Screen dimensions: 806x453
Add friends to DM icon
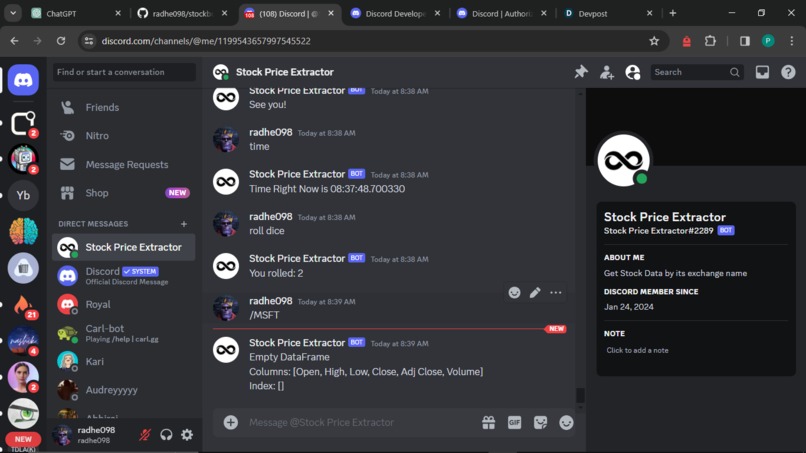(607, 73)
